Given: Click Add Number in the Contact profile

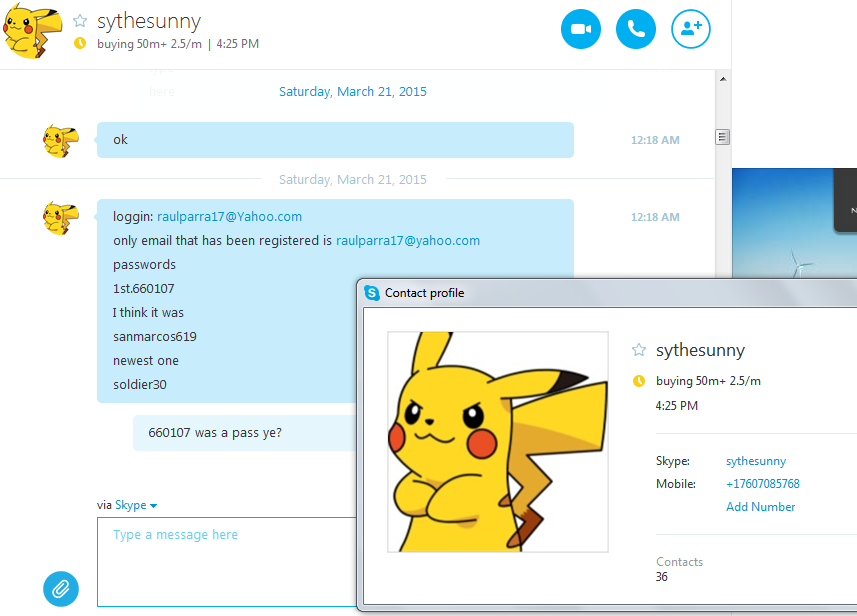Looking at the screenshot, I should click(x=760, y=507).
